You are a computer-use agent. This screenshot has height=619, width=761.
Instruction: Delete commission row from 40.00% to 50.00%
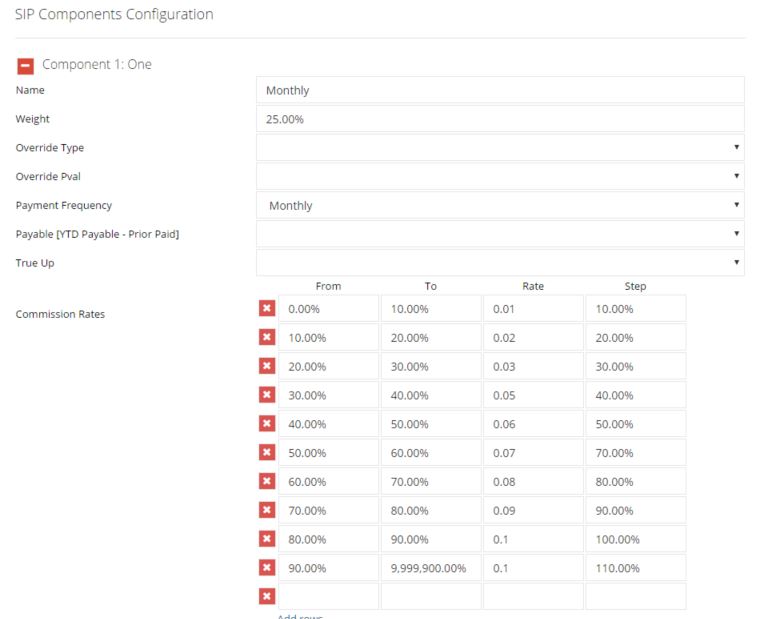[267, 423]
